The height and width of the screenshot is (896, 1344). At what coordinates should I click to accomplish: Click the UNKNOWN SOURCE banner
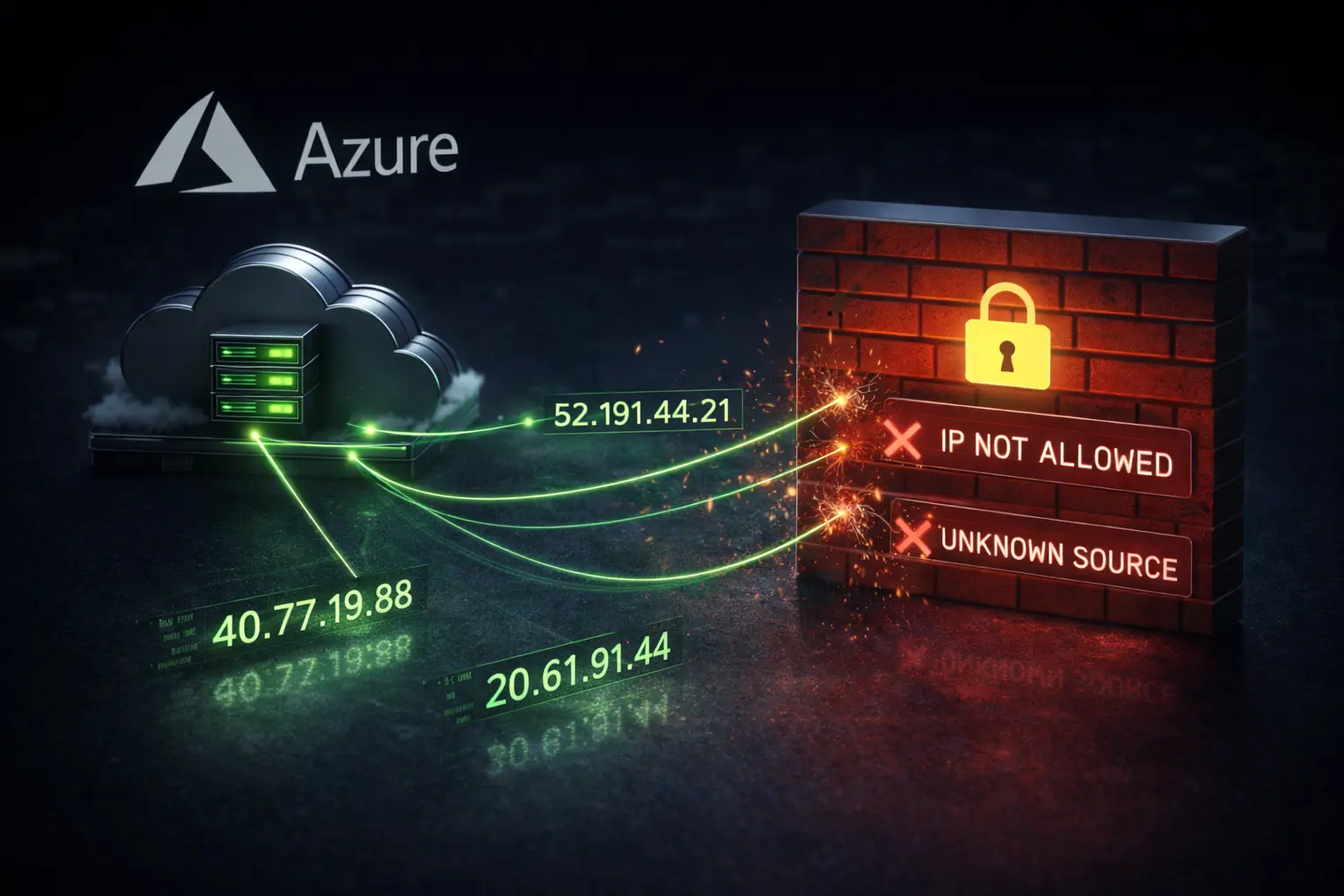[x=1043, y=549]
